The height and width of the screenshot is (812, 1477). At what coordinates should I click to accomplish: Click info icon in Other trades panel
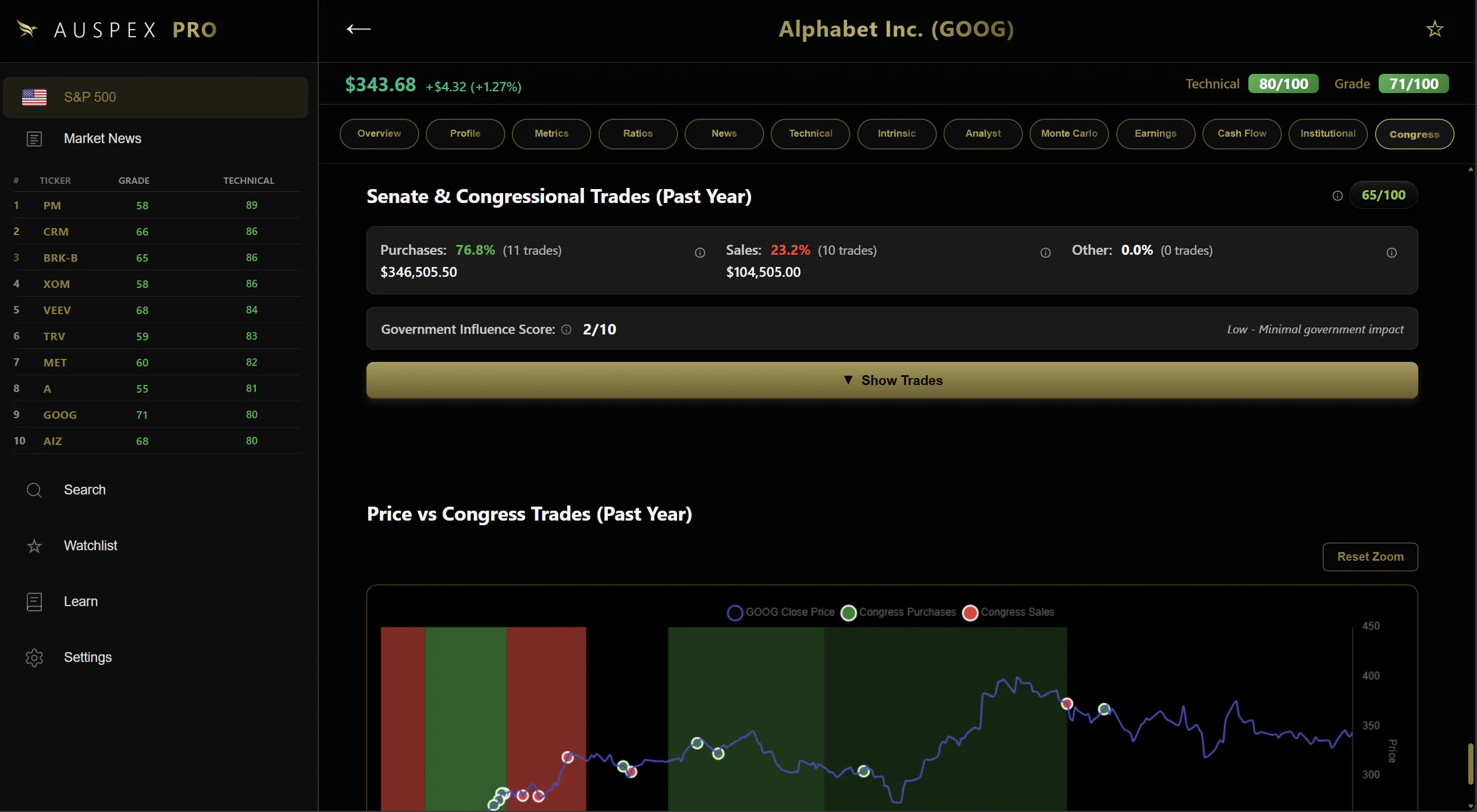coord(1391,252)
